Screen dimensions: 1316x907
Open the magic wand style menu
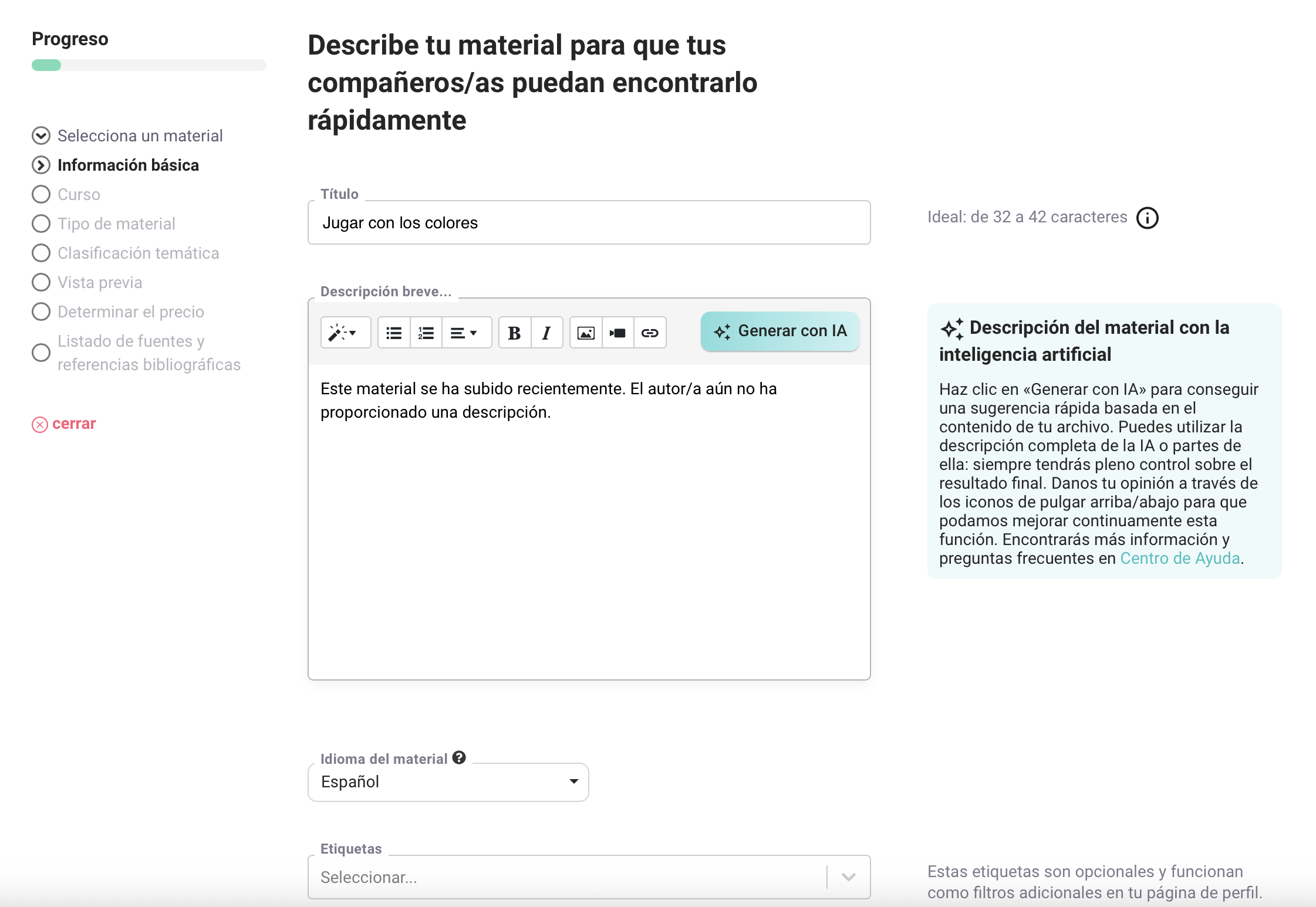(x=345, y=333)
